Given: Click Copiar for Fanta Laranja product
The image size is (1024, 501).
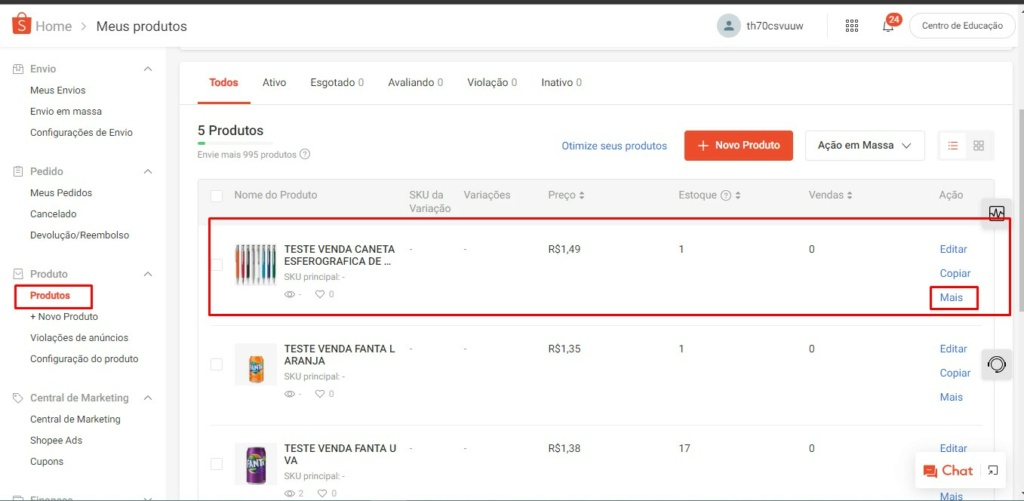Looking at the screenshot, I should (955, 373).
